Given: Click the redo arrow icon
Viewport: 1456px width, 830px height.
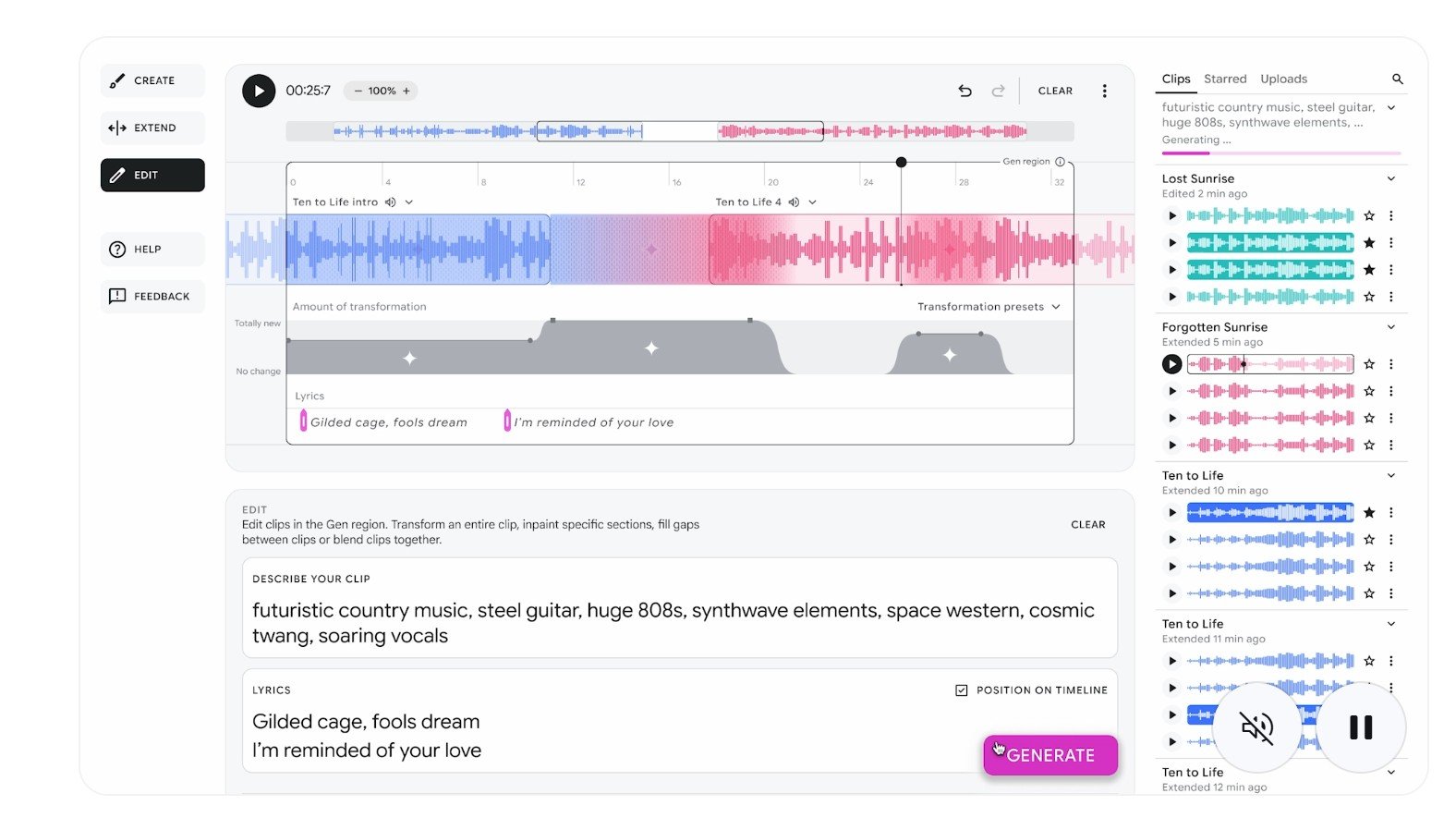Looking at the screenshot, I should pyautogui.click(x=998, y=91).
